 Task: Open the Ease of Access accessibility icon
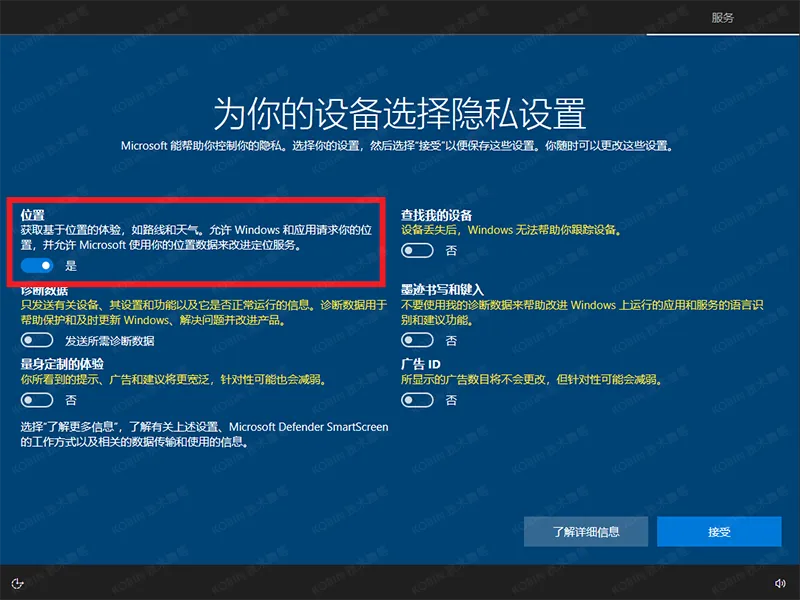point(17,581)
